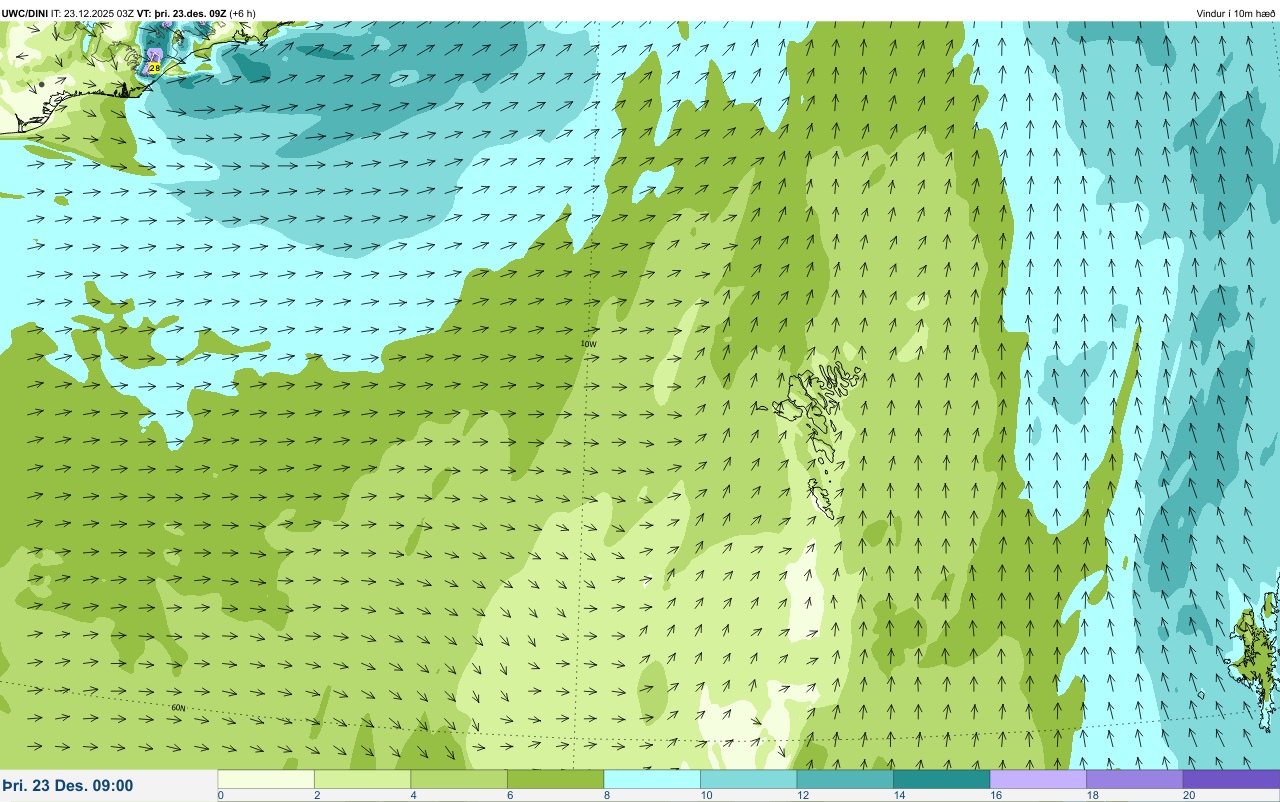This screenshot has height=802, width=1280.
Task: Click the legend tick value 8
Action: coord(605,795)
